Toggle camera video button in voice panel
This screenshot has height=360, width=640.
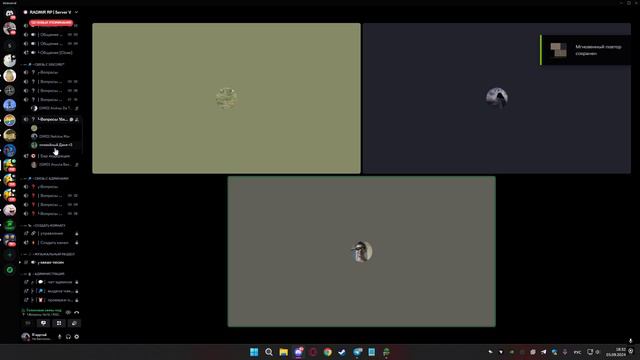28,323
